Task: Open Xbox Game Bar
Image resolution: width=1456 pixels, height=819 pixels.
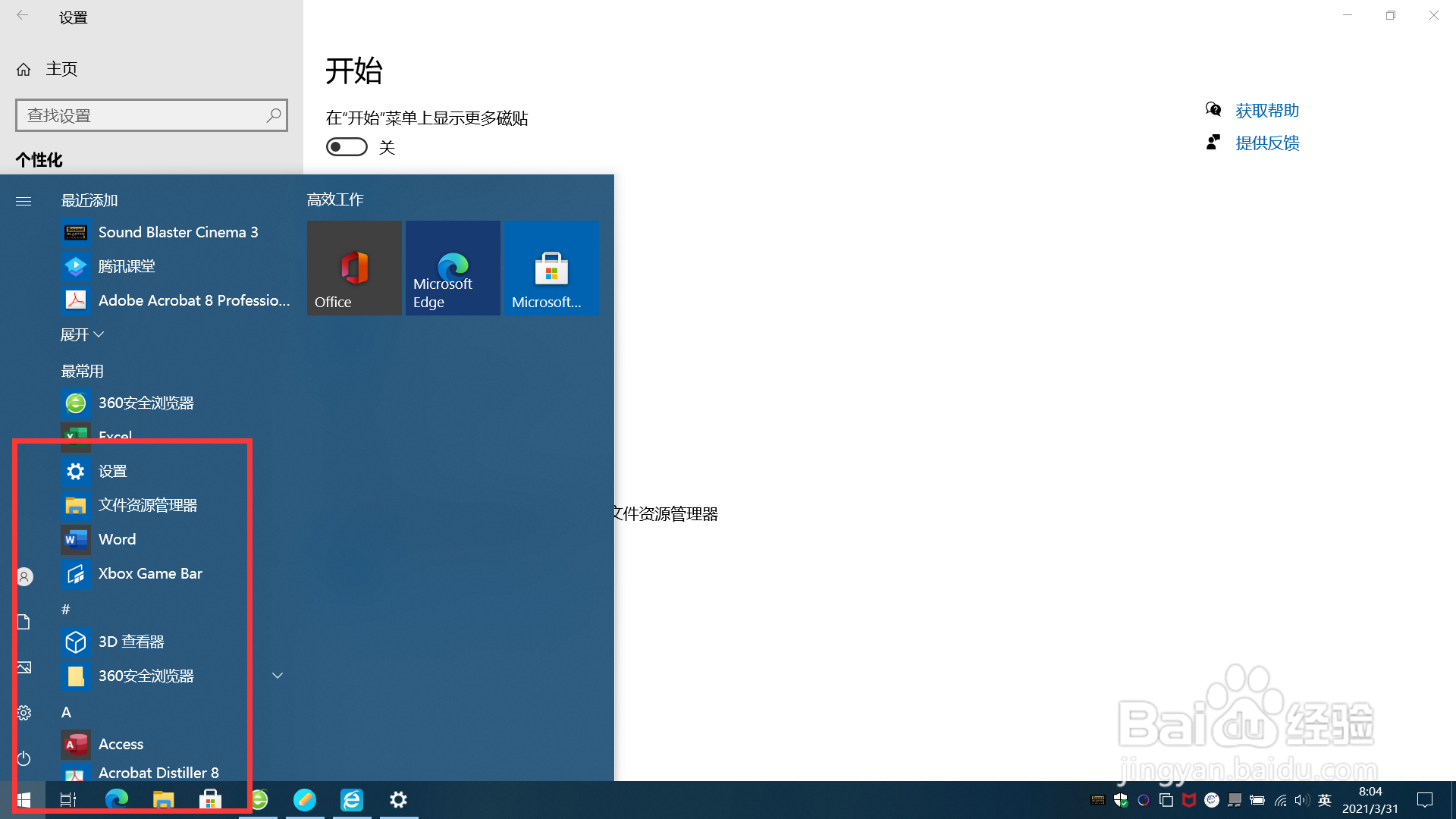Action: (x=150, y=573)
